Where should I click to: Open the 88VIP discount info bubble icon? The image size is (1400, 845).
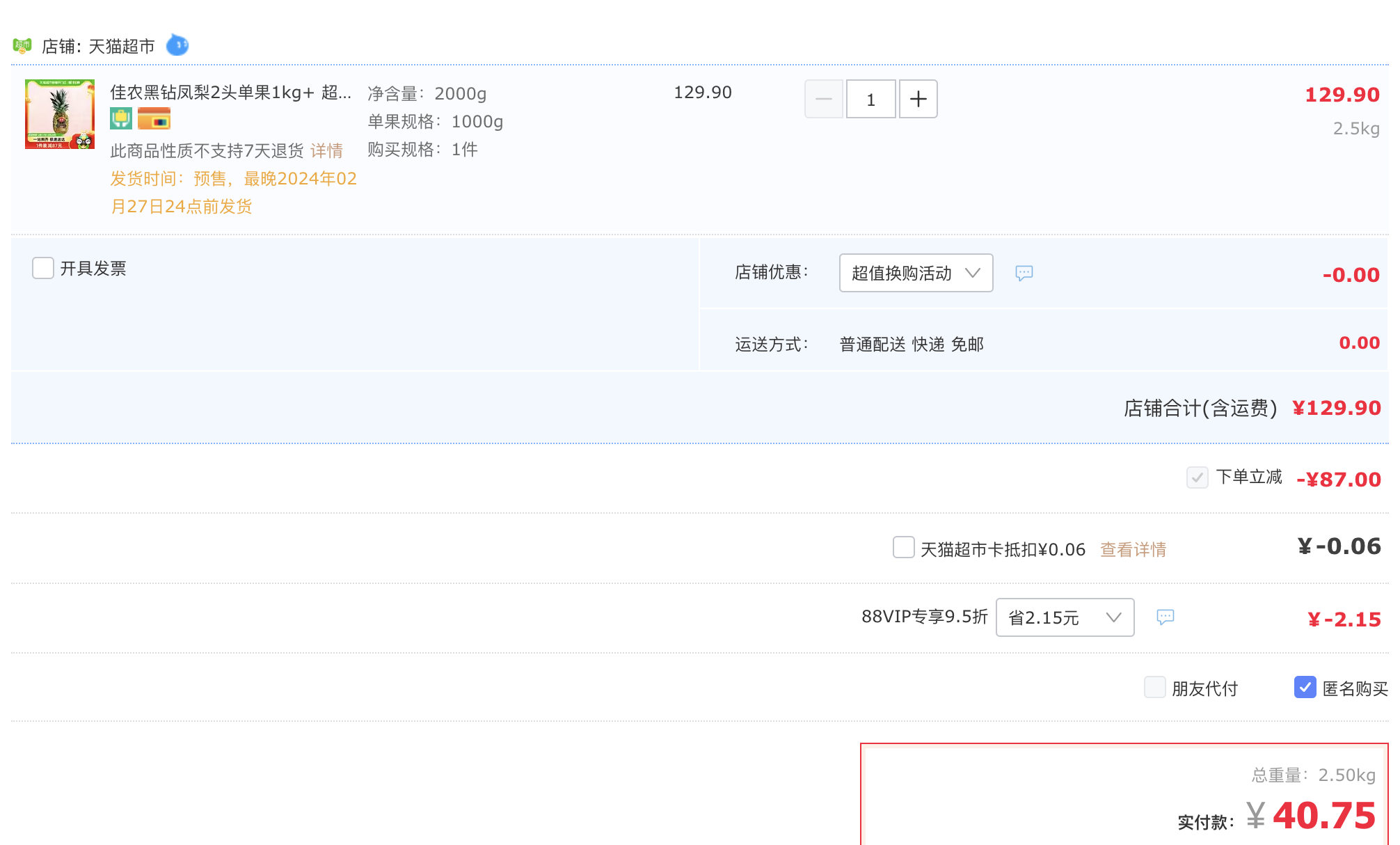(x=1166, y=617)
